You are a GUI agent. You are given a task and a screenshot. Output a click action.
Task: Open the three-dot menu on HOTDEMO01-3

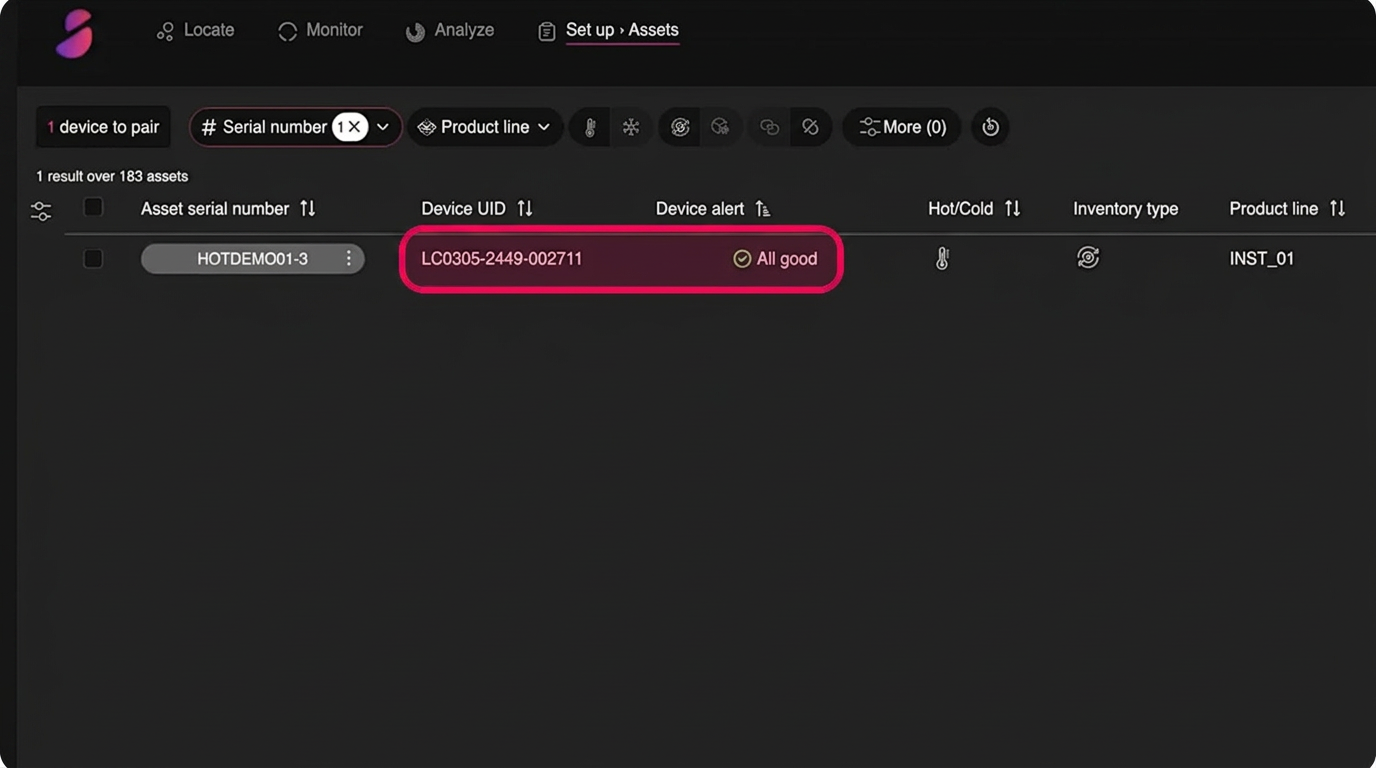pyautogui.click(x=348, y=258)
